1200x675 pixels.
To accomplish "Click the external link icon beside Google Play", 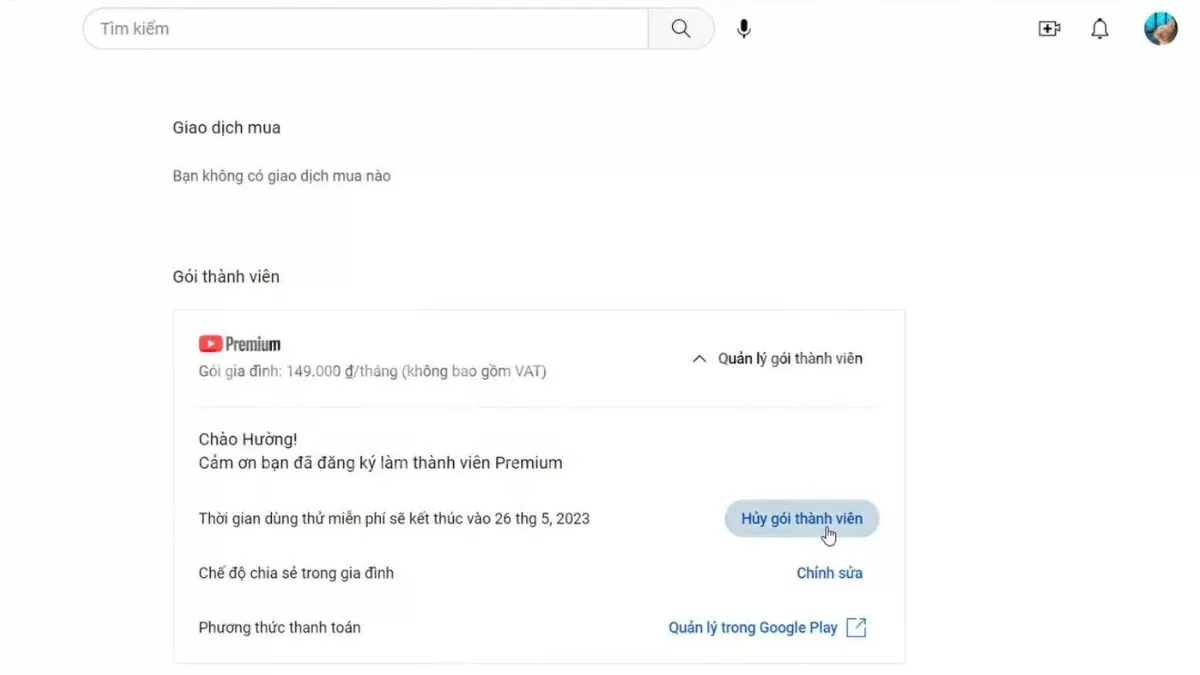I will [x=856, y=628].
